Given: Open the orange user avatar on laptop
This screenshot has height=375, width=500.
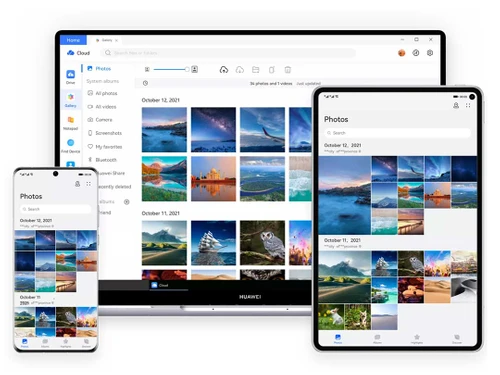Looking at the screenshot, I should pyautogui.click(x=402, y=53).
